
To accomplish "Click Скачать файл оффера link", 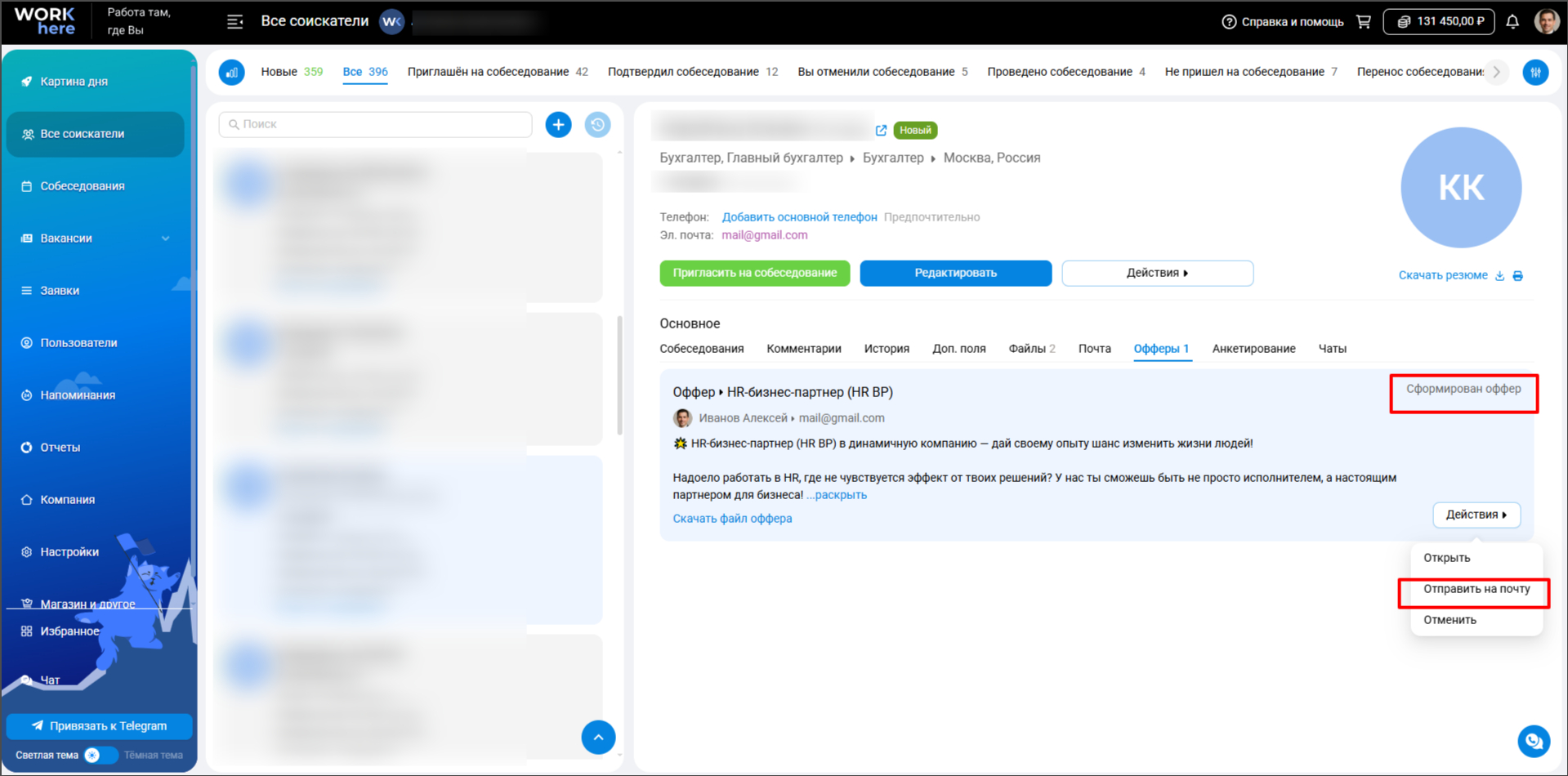I will 733,519.
